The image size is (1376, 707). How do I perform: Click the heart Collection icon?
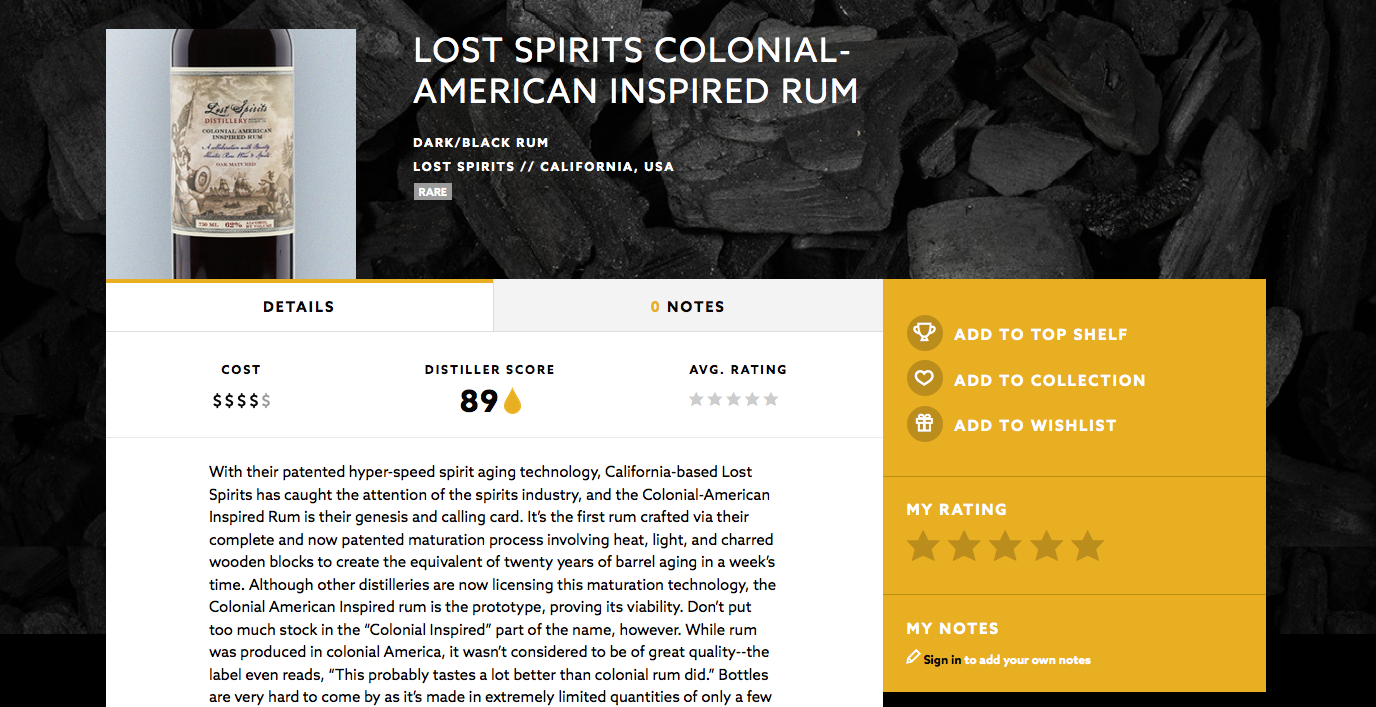pyautogui.click(x=924, y=379)
